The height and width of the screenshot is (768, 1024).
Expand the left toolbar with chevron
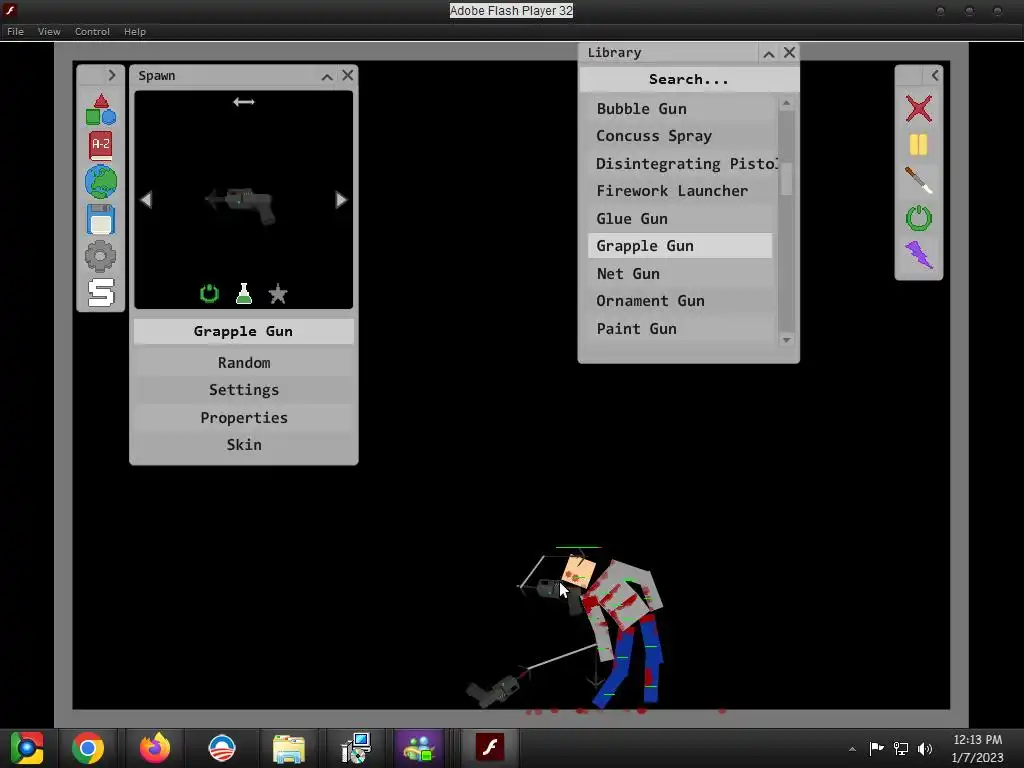(111, 76)
